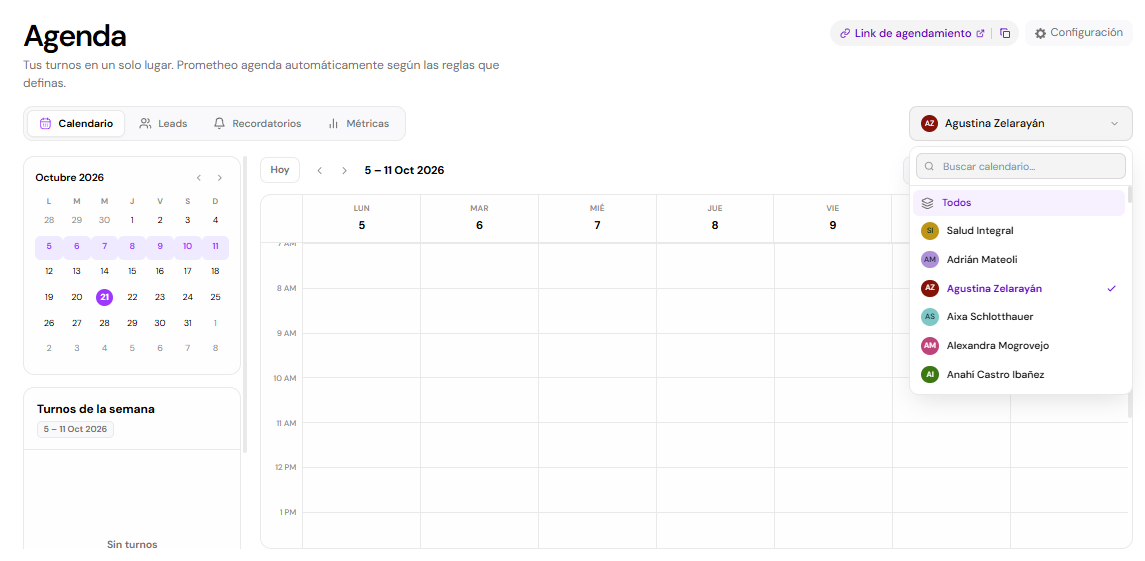Select Anahí Castro Ibañez calendar
1145x561 pixels.
(1019, 374)
